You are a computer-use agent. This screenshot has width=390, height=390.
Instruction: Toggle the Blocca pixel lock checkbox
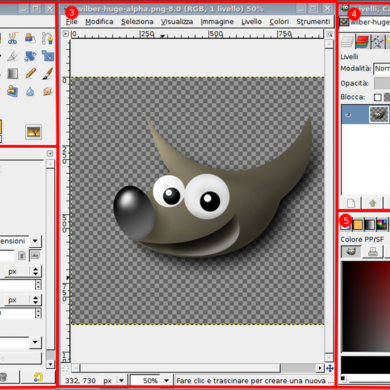tap(377, 97)
